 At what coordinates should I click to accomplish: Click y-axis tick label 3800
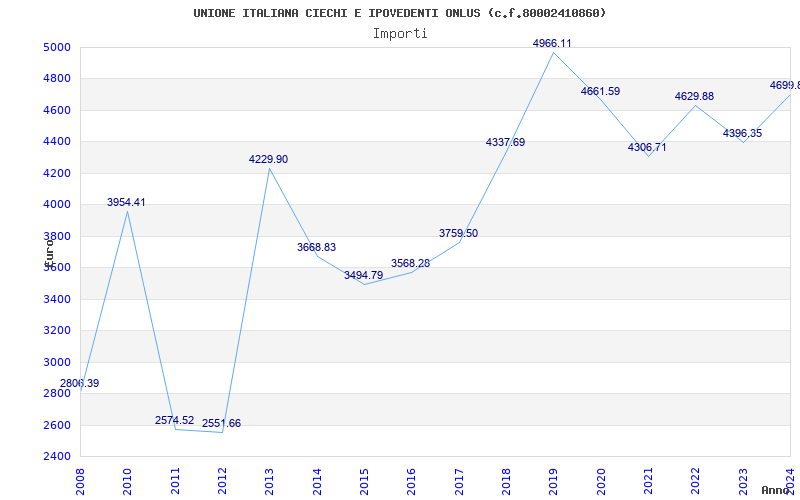[57, 236]
